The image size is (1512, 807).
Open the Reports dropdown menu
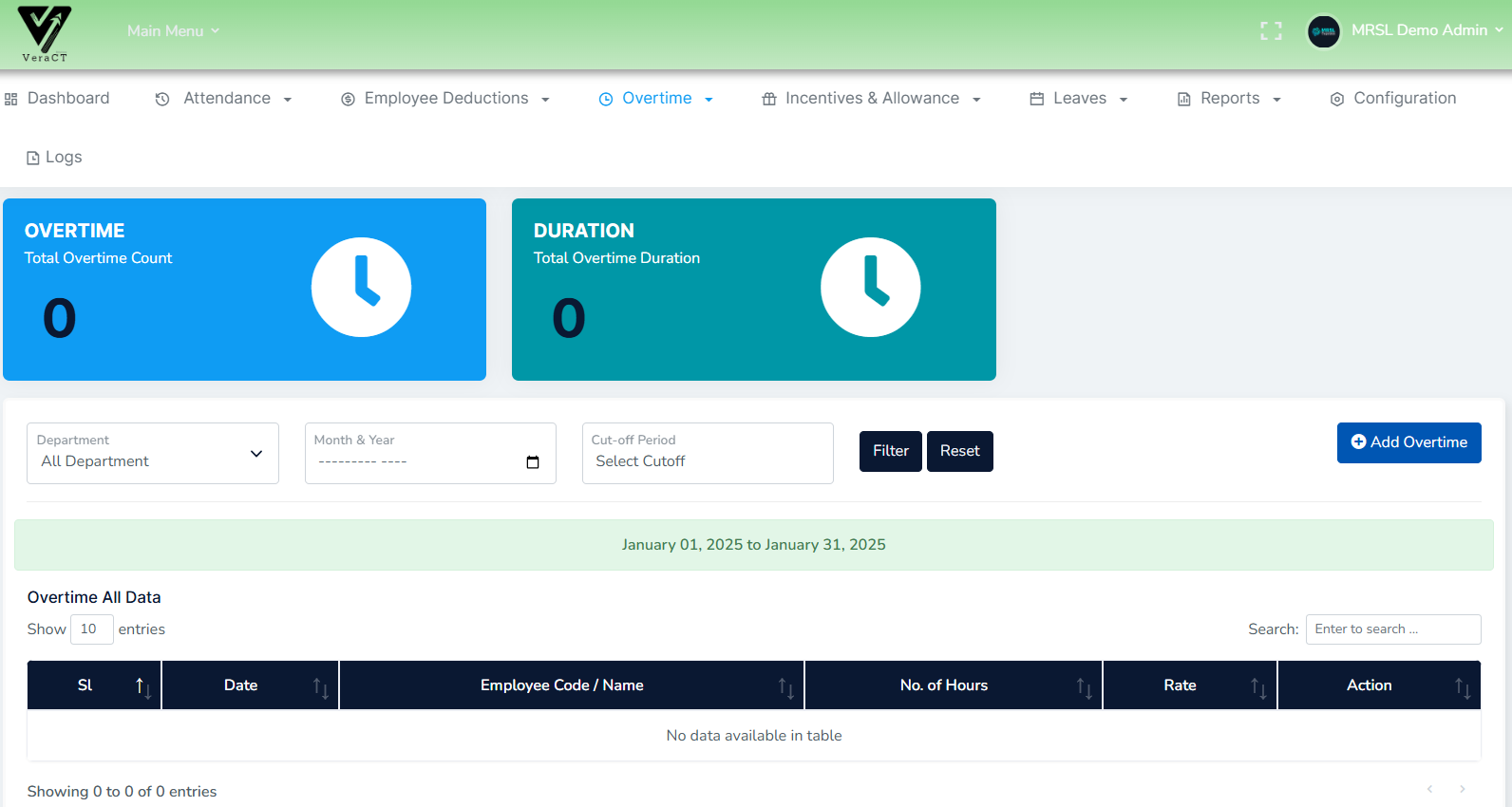[x=1229, y=99]
